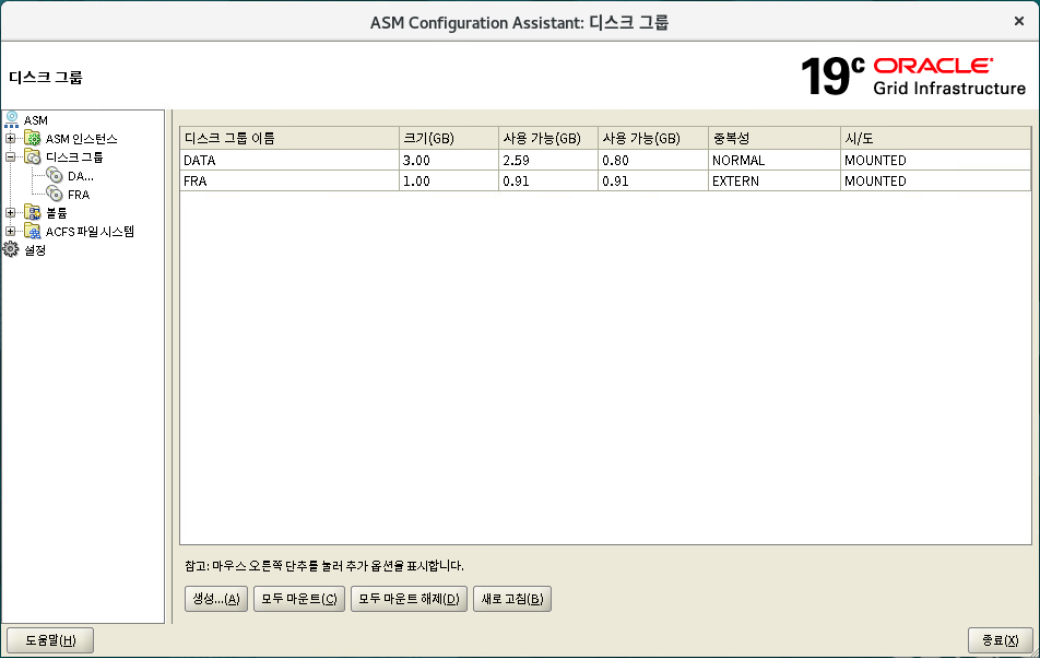Image resolution: width=1040 pixels, height=658 pixels.
Task: Open 설정 in the tree
Action: pyautogui.click(x=35, y=251)
